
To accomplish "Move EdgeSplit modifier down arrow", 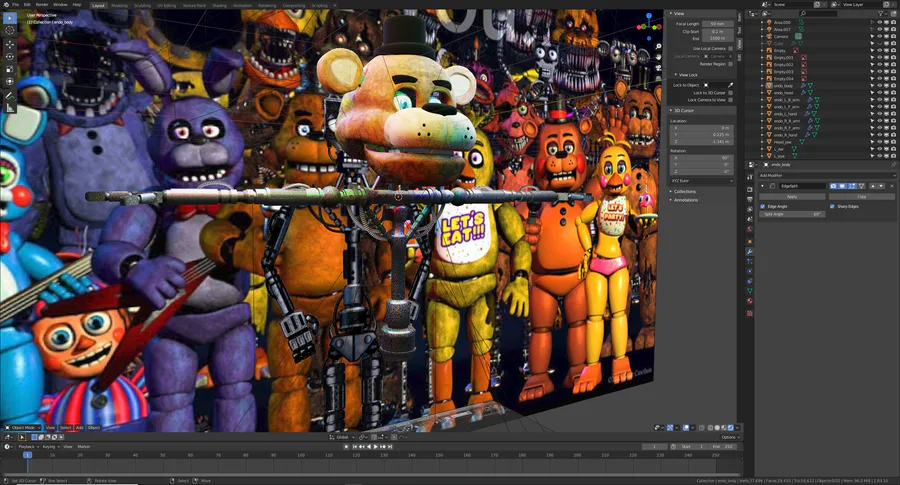I will (880, 186).
